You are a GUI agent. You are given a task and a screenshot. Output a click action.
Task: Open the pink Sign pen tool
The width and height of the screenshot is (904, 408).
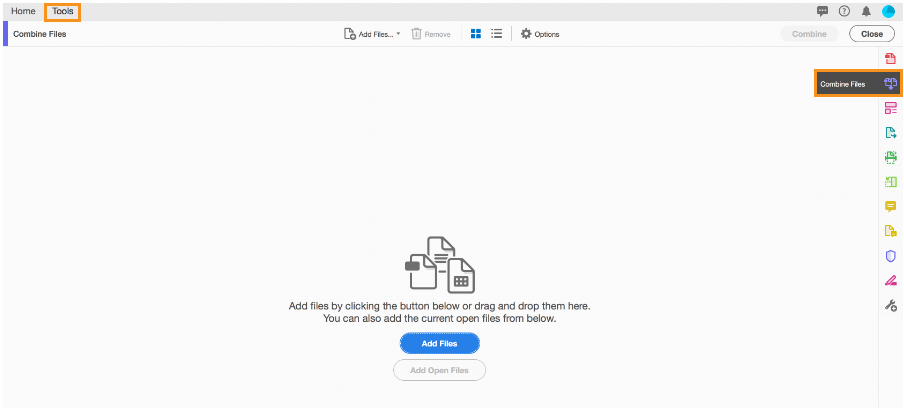(x=891, y=281)
